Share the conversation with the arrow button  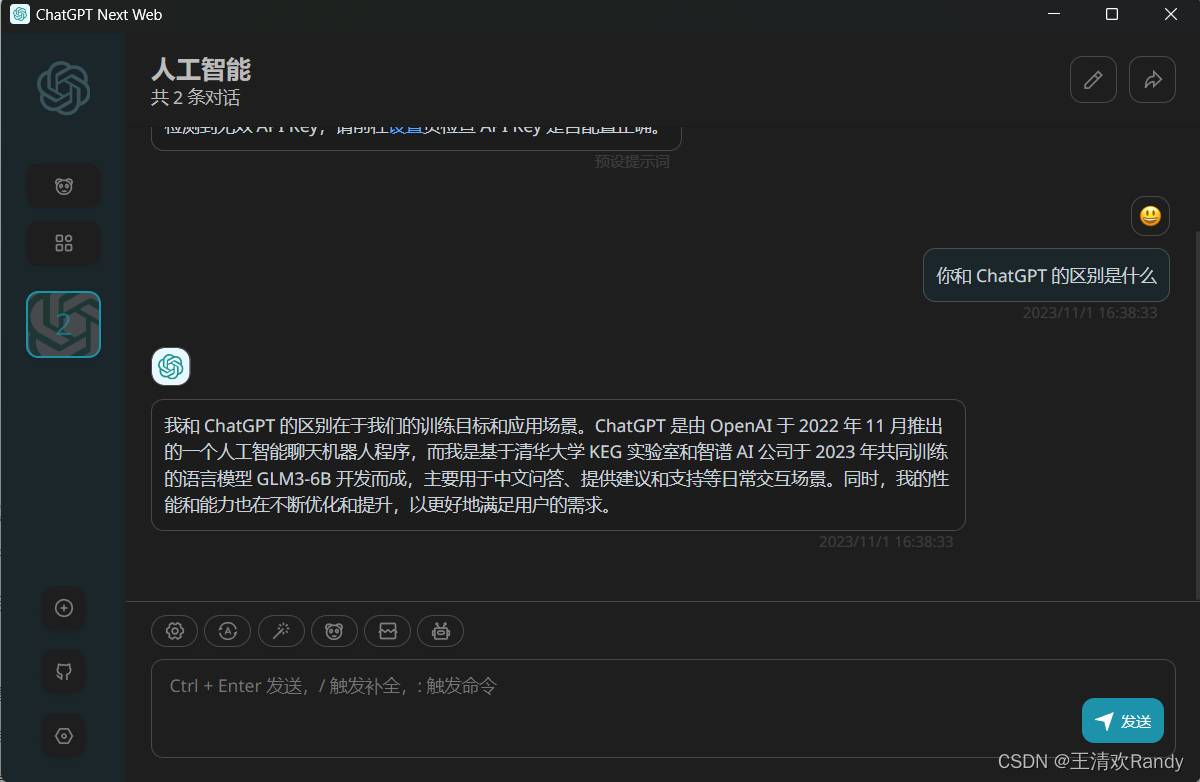1152,80
